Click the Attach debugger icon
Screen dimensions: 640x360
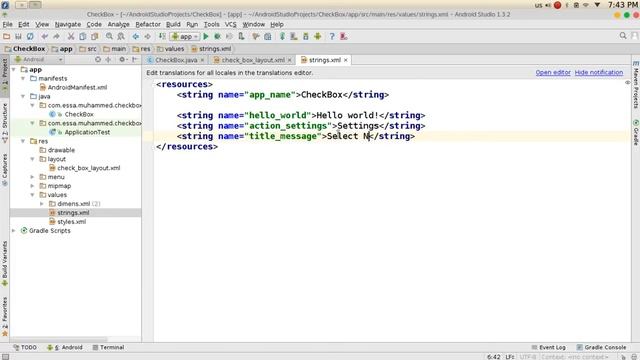241,36
